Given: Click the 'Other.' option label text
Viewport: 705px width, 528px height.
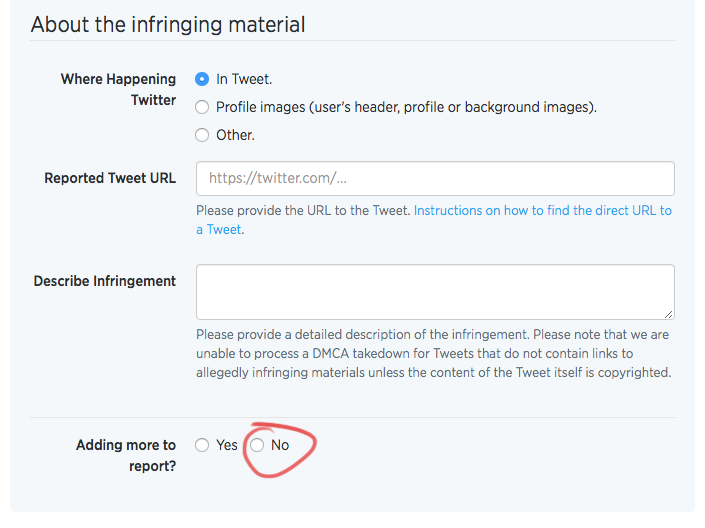Looking at the screenshot, I should (235, 135).
